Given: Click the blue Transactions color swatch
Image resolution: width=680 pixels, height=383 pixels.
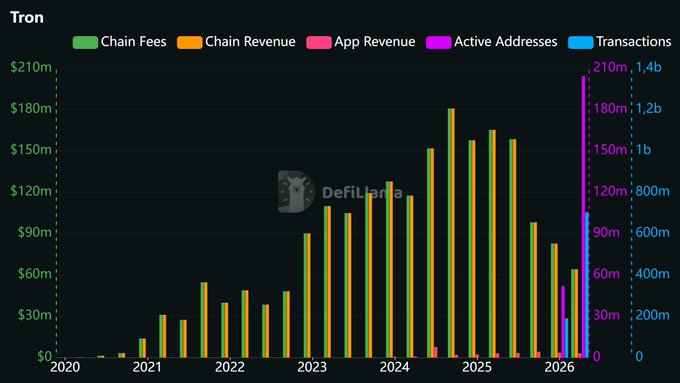Looking at the screenshot, I should pos(581,42).
